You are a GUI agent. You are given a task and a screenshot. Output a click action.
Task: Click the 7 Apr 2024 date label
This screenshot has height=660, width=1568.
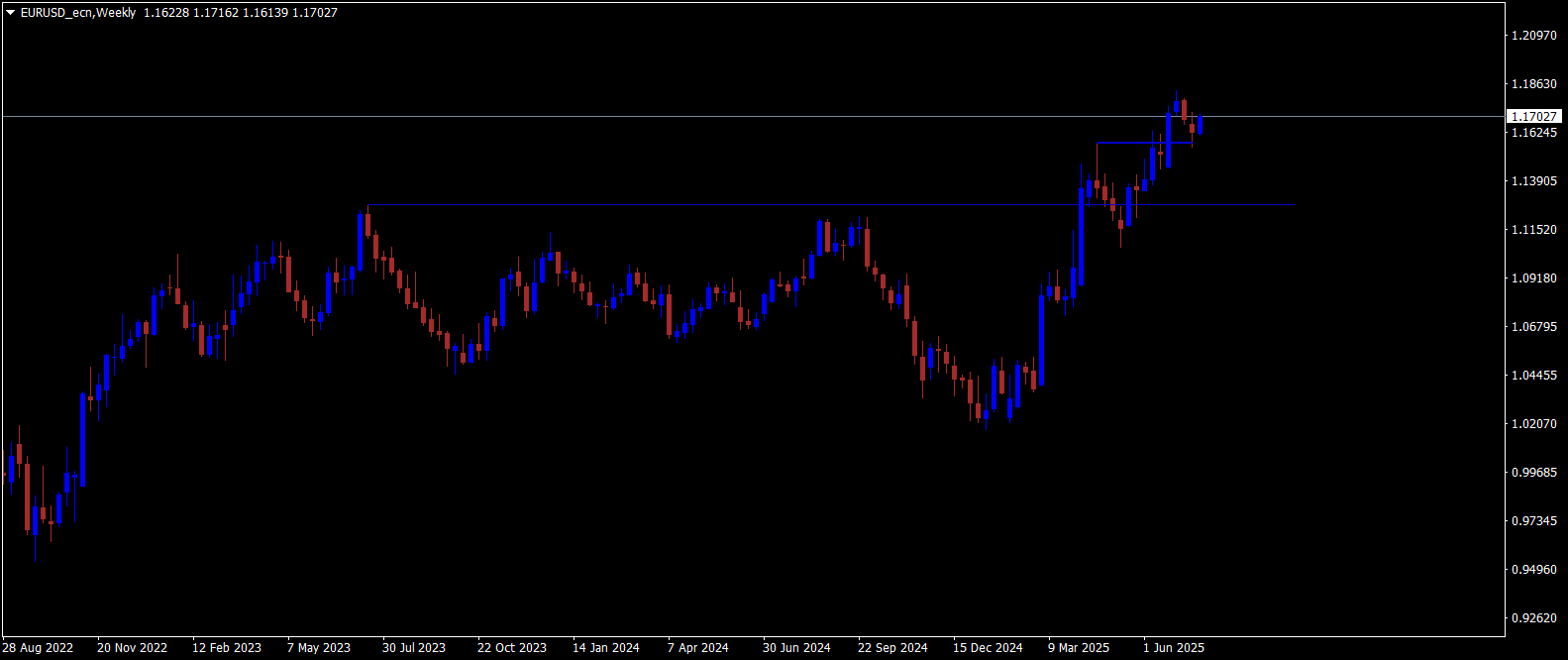697,648
